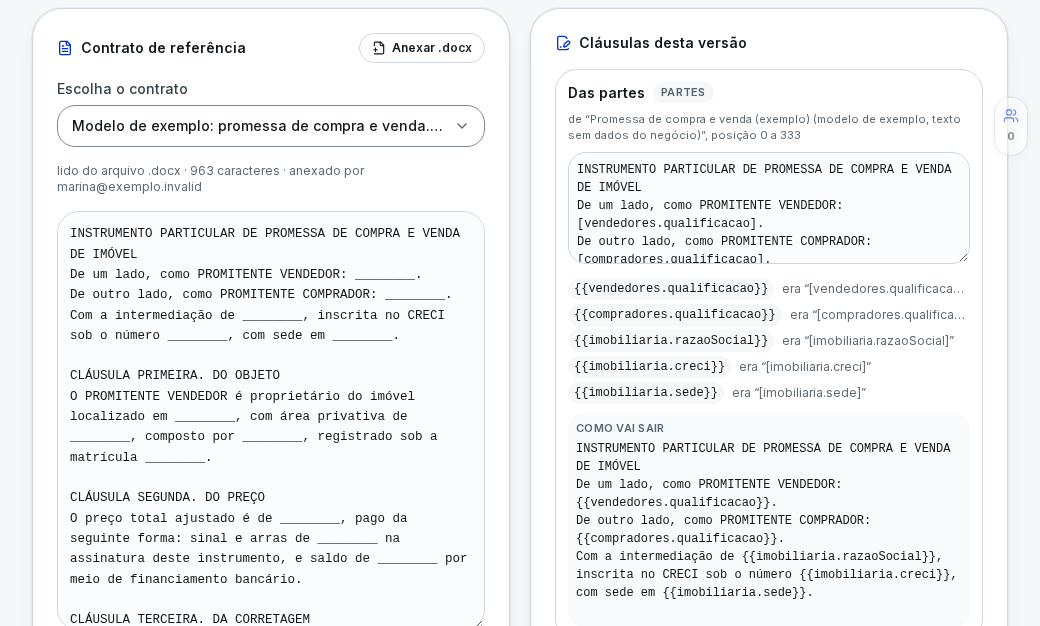Screen dimensions: 1040x626
Task: Click the text era "[imobiliaria.creci]"
Action: point(805,367)
